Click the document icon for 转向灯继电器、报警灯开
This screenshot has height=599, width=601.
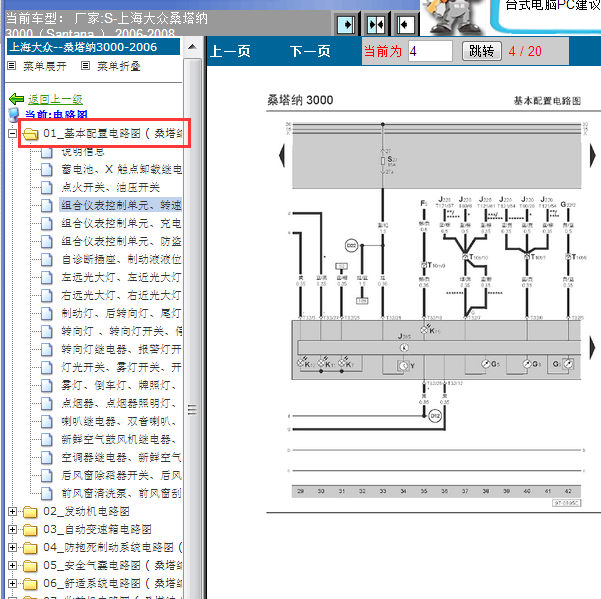[47, 349]
